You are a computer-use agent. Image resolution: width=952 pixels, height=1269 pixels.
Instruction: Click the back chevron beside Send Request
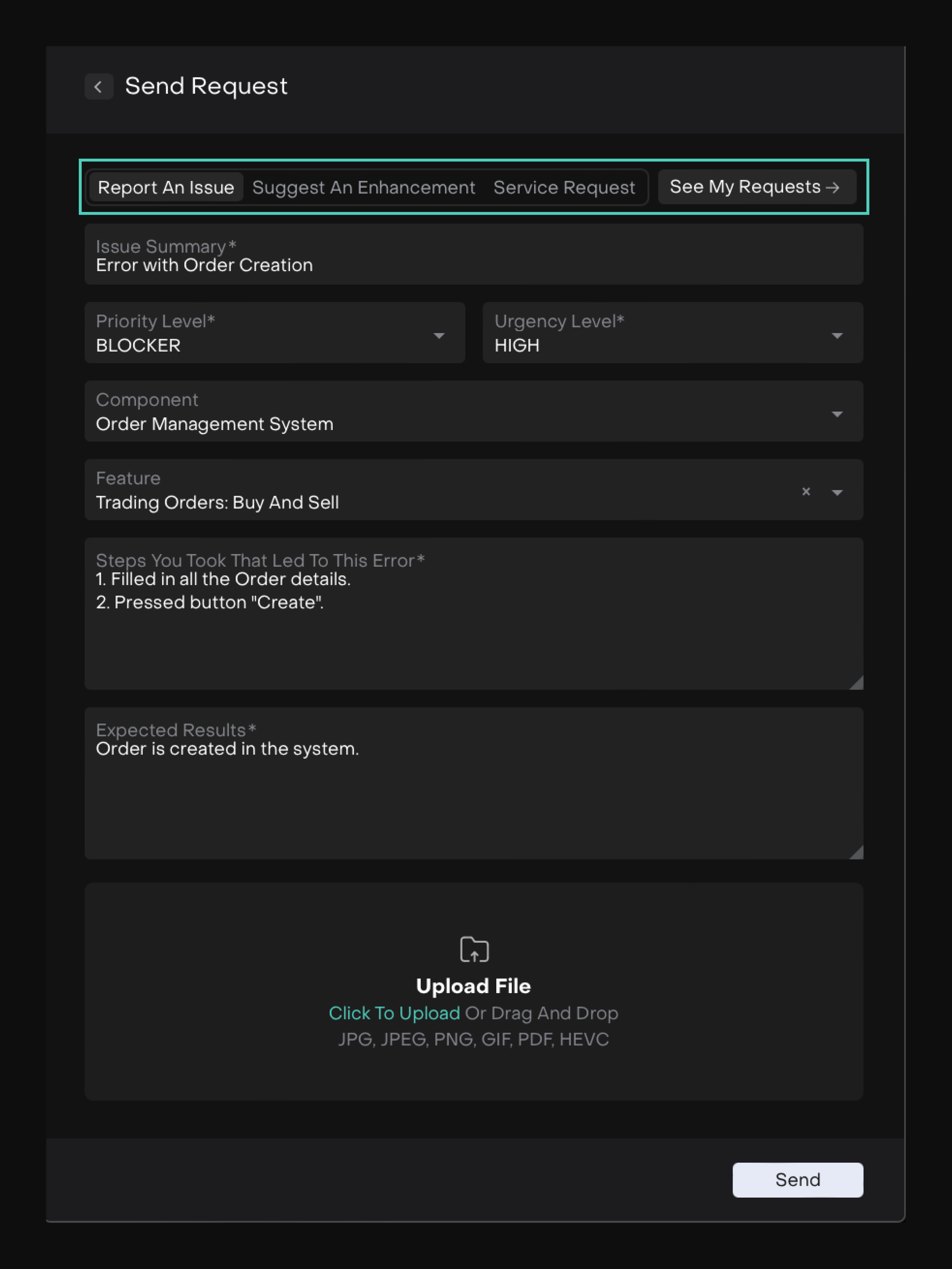(x=99, y=87)
